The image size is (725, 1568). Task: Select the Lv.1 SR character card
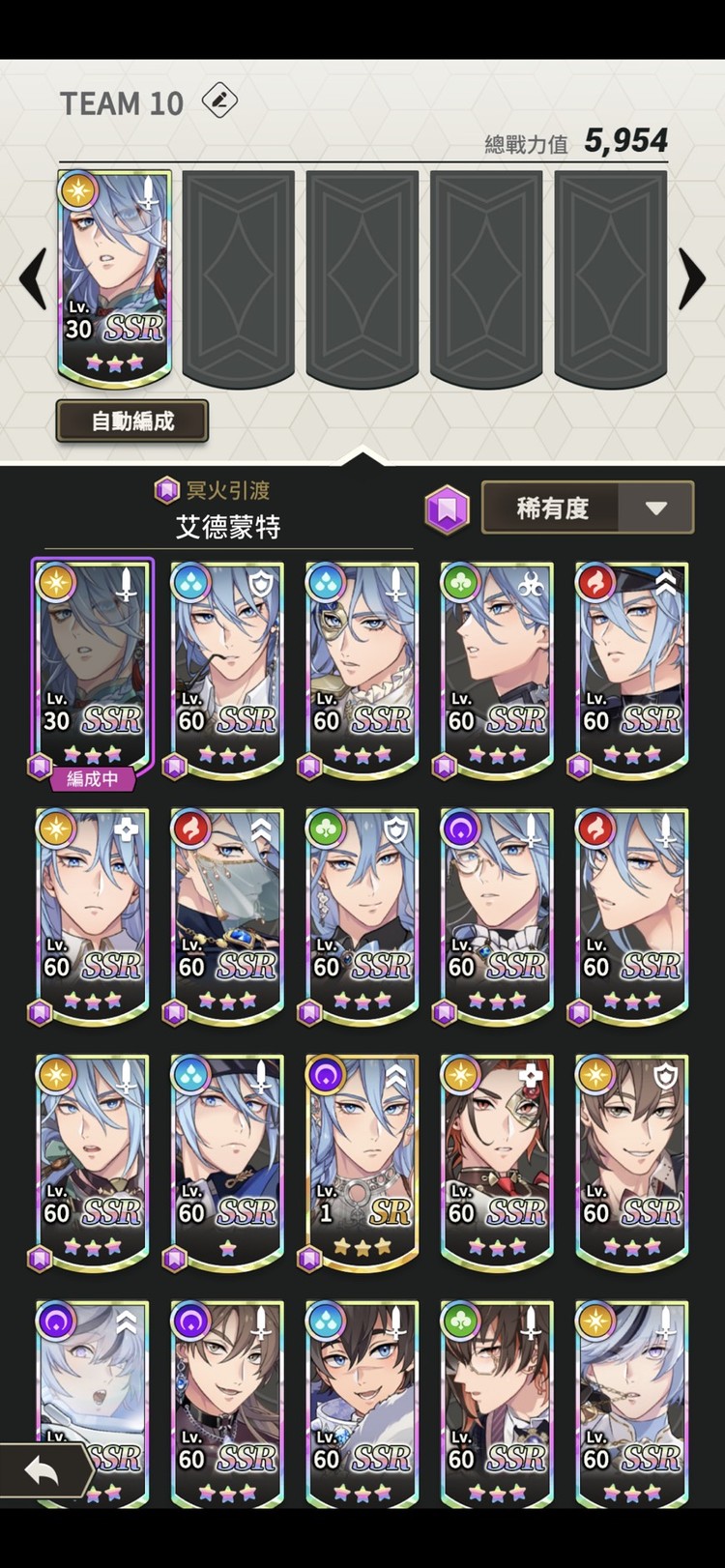(362, 1162)
